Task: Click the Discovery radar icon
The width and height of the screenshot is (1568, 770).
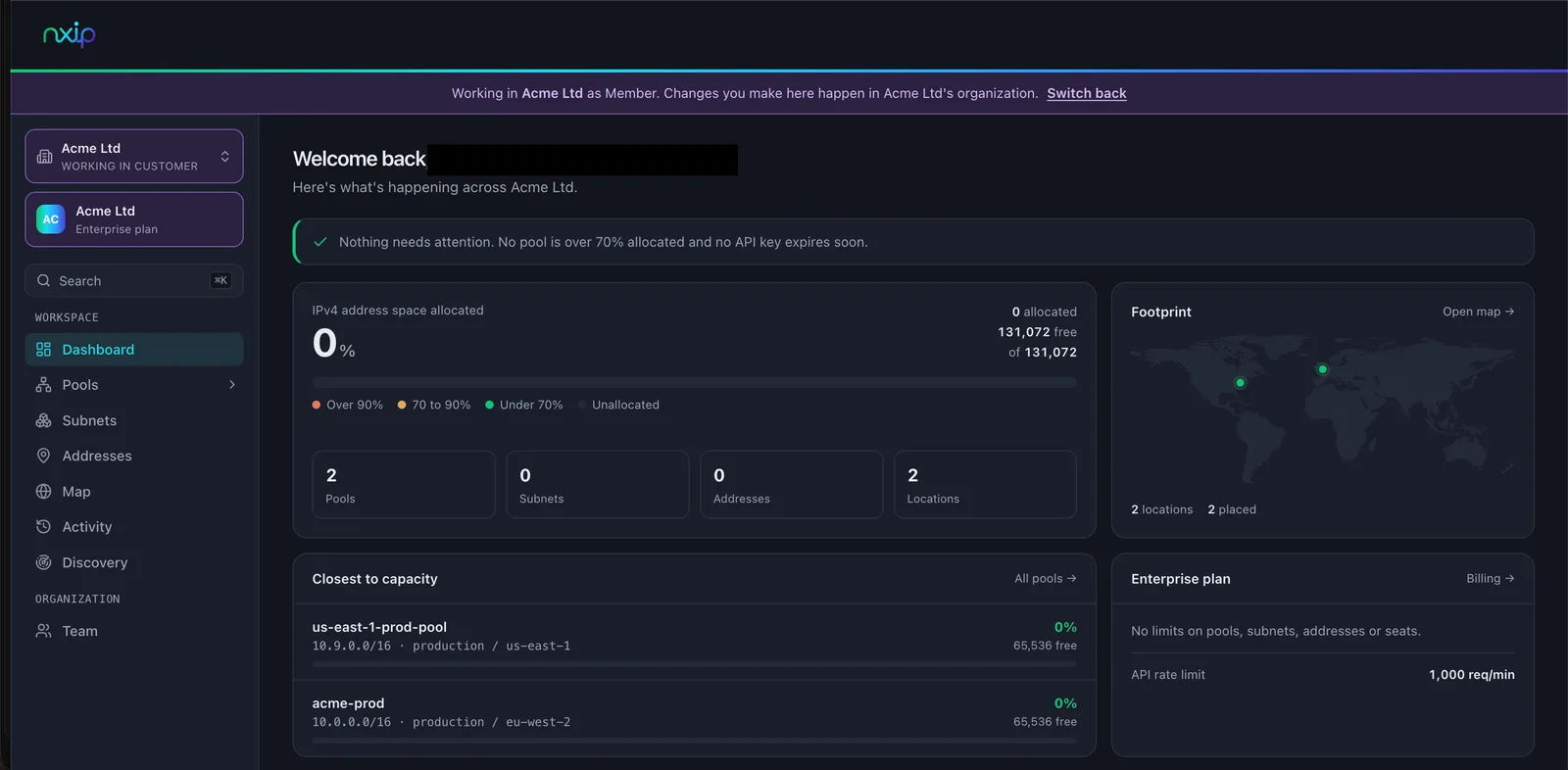Action: pos(43,562)
